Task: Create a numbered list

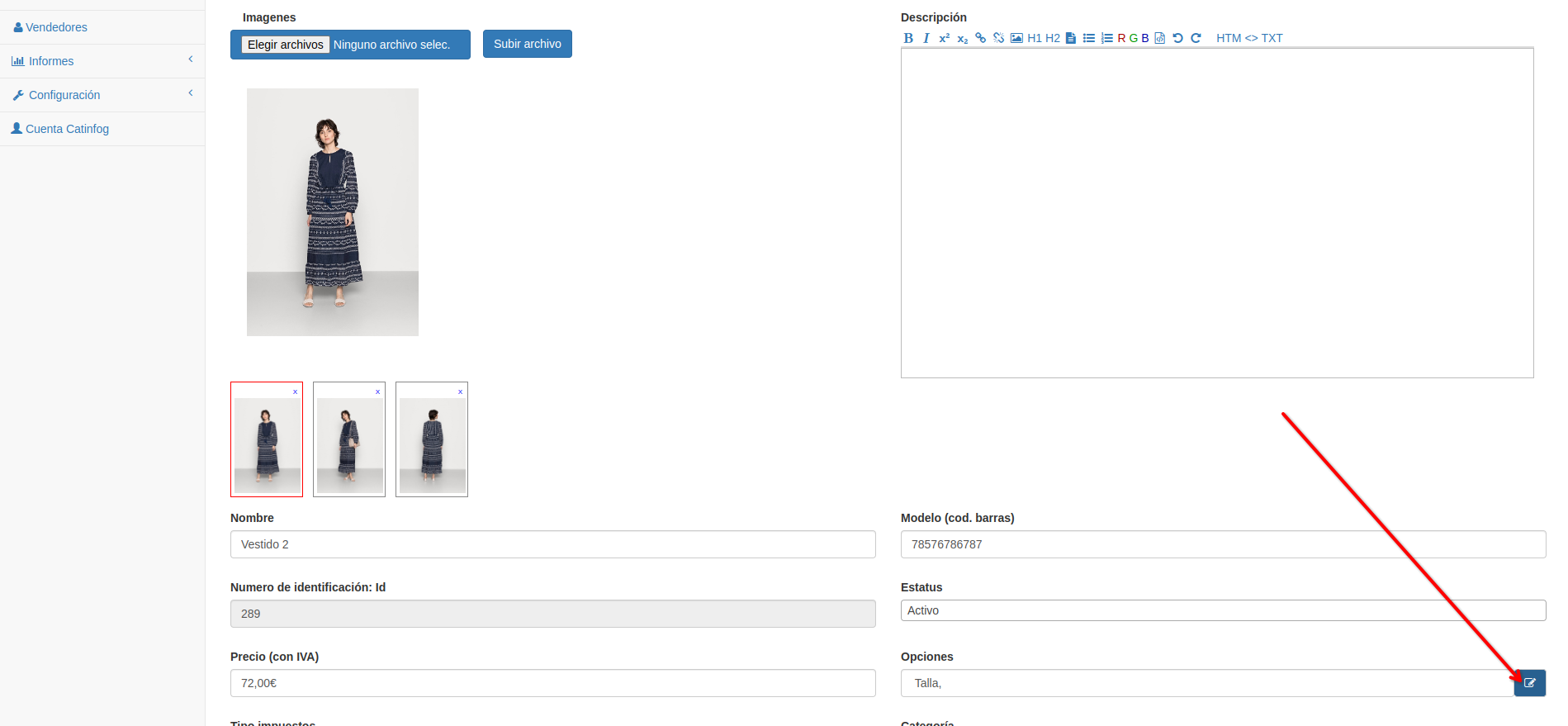Action: [1106, 38]
